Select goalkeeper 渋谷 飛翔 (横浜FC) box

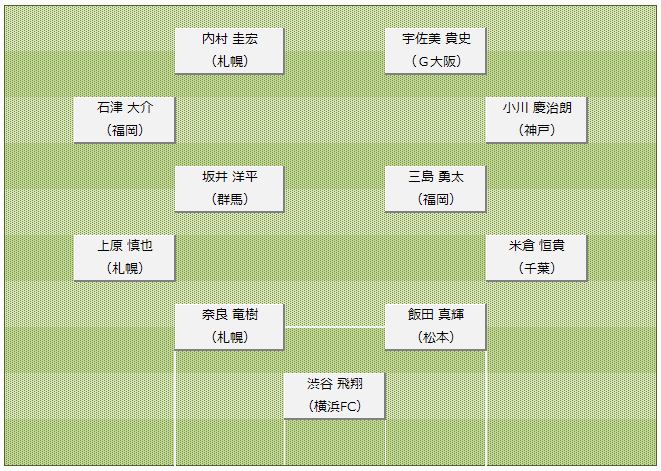click(335, 396)
